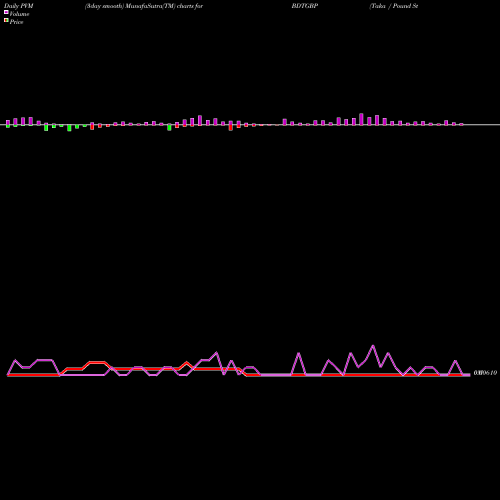The image size is (500, 500).
Task: Select the Volume legend label
Action: click(x=19, y=14)
